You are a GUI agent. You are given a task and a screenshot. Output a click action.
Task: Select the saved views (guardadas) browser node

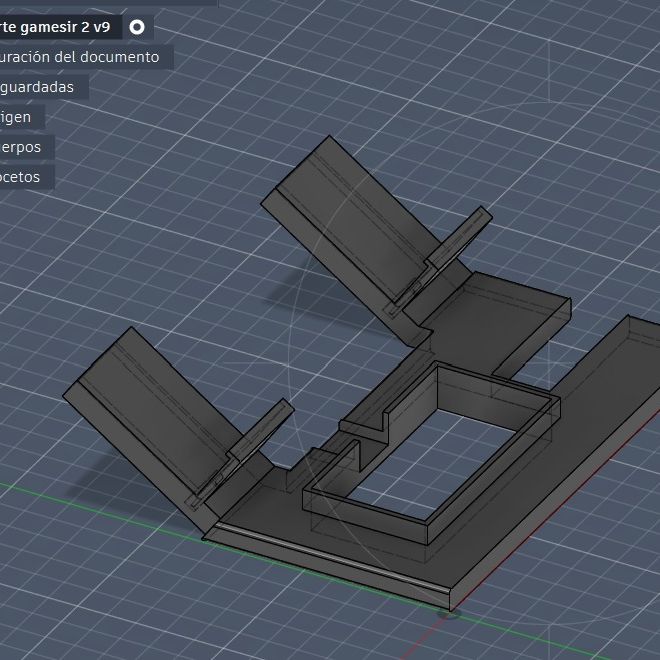[x=37, y=87]
